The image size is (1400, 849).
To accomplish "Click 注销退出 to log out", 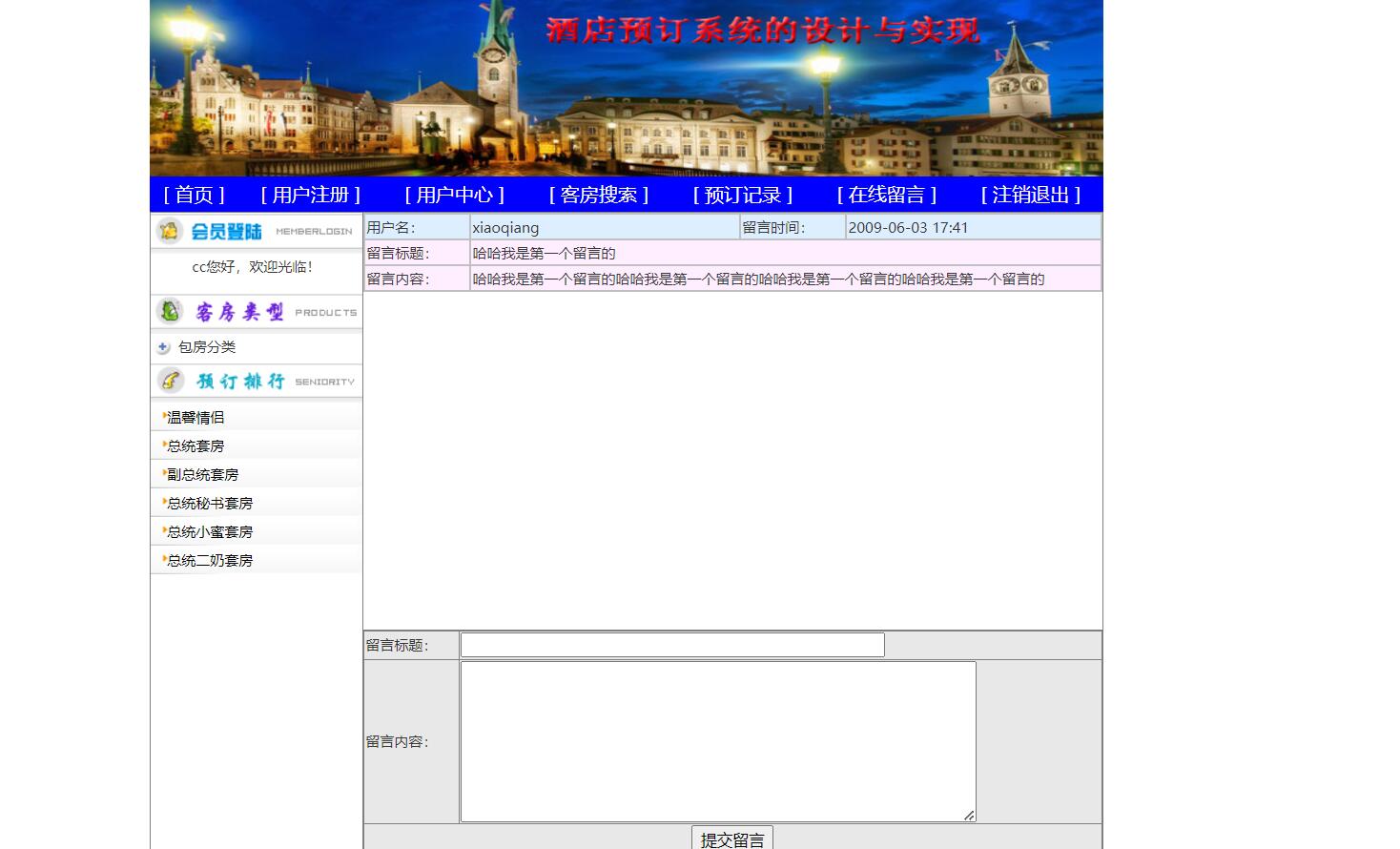I will point(1031,195).
